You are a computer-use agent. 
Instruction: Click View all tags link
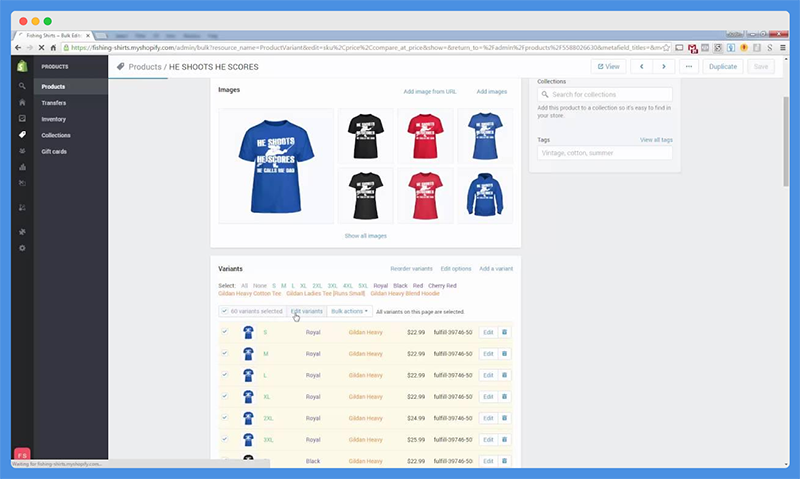tap(656, 140)
